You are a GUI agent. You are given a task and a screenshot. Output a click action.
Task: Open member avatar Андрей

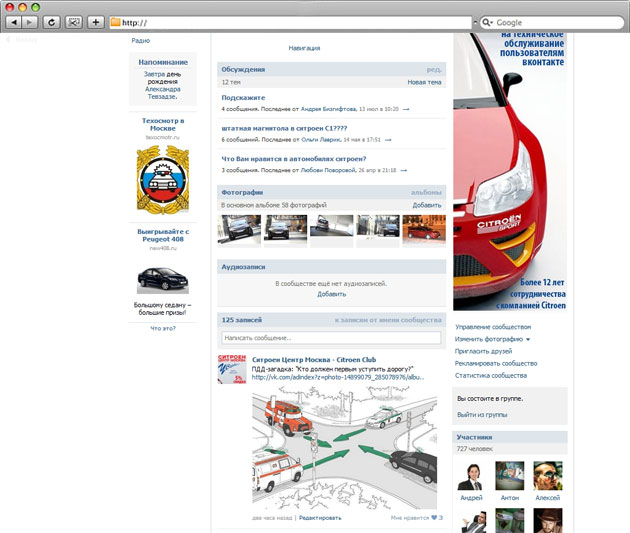(471, 476)
